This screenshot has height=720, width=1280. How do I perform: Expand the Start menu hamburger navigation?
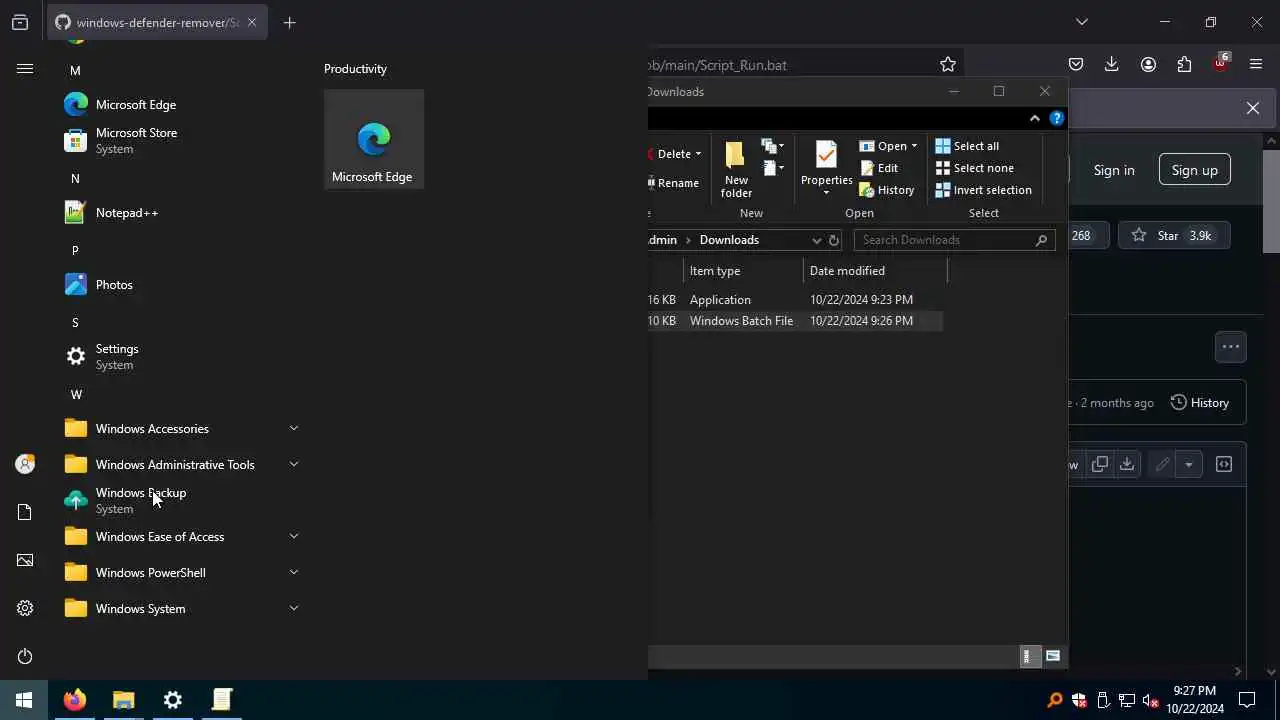[25, 68]
